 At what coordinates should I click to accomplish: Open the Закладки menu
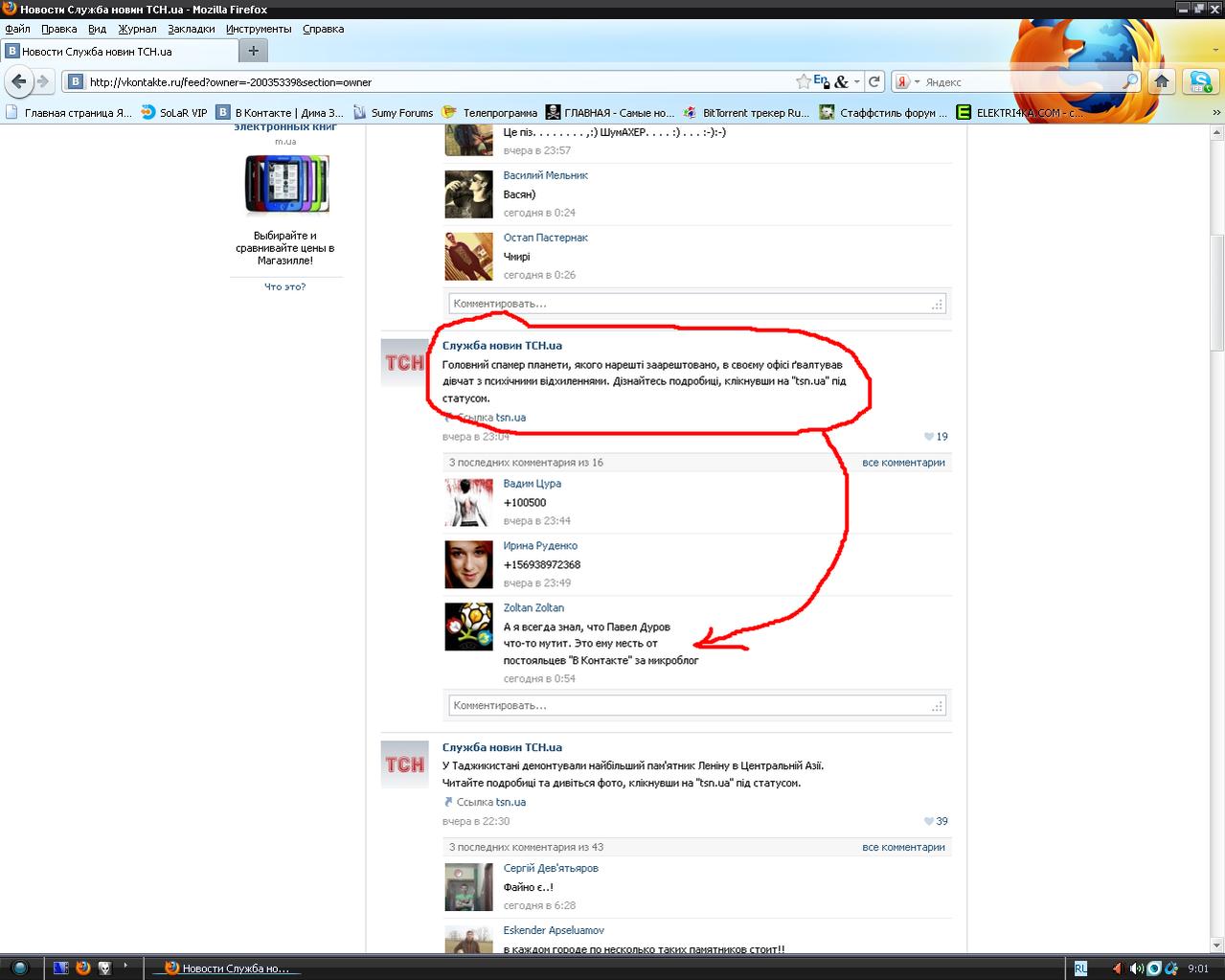191,29
